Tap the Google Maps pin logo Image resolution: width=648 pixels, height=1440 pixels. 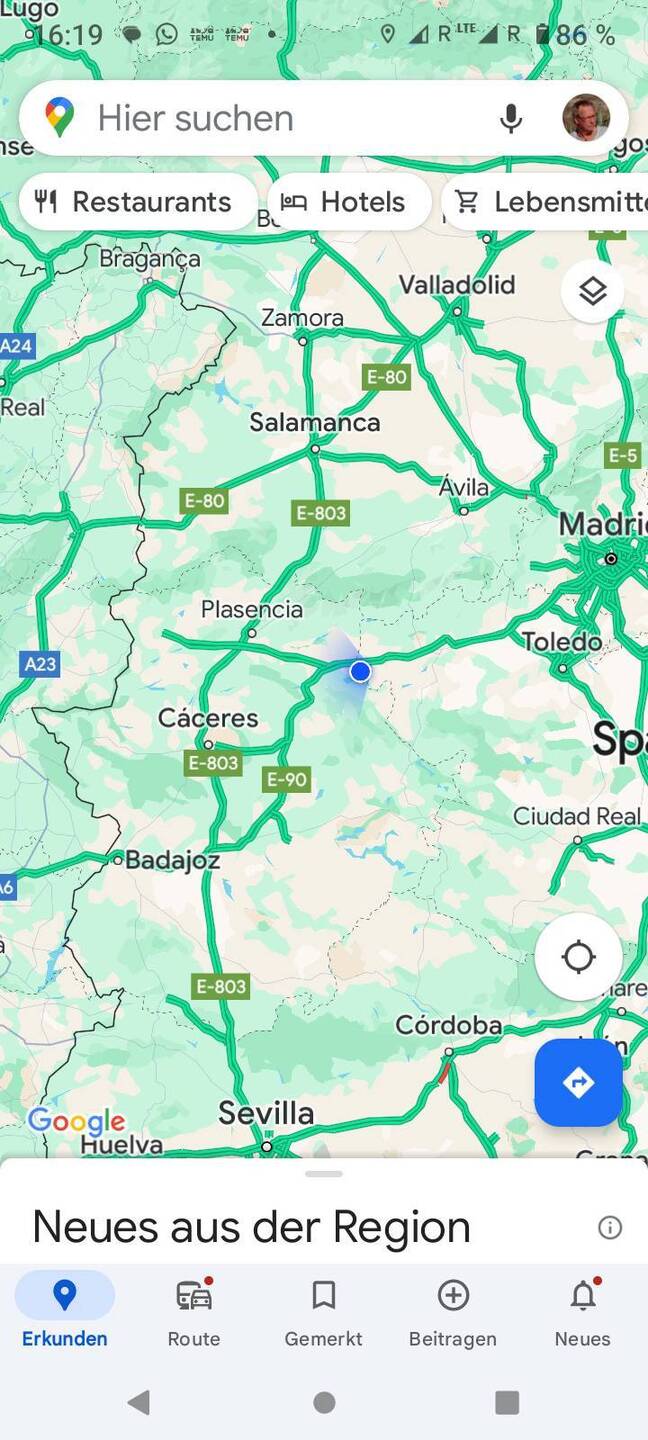tap(60, 118)
